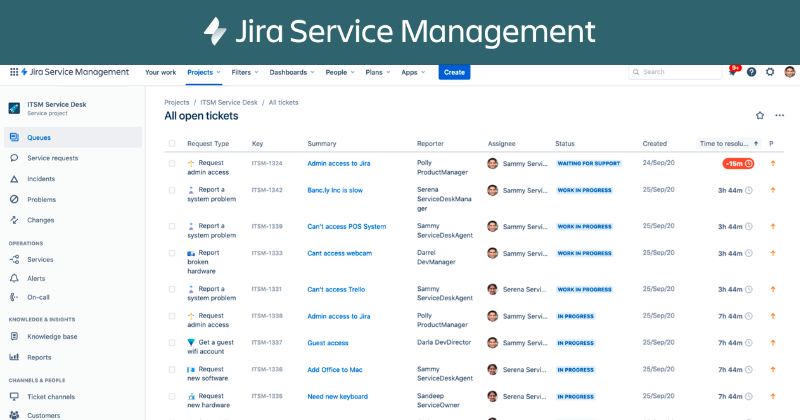The width and height of the screenshot is (800, 420).
Task: Open the user profile avatar
Action: (790, 71)
